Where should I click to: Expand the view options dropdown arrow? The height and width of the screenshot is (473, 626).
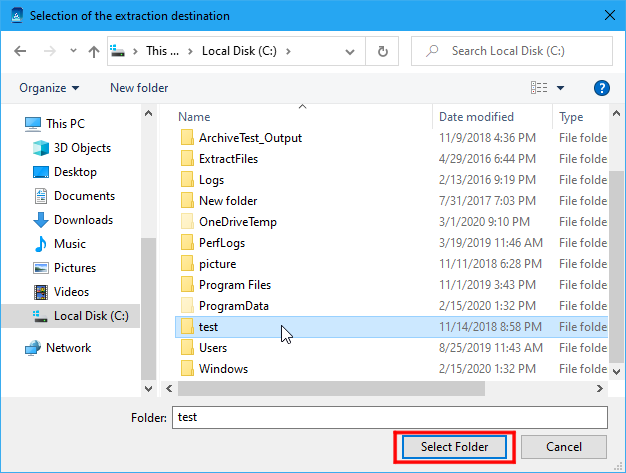(x=560, y=88)
